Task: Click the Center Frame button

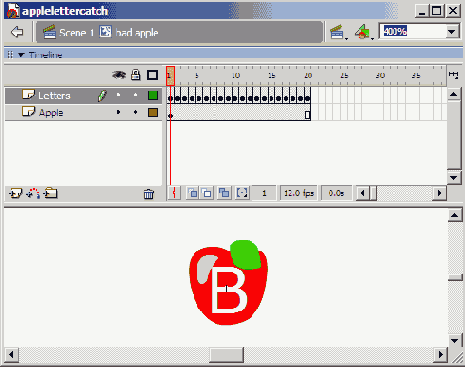Action: click(174, 193)
